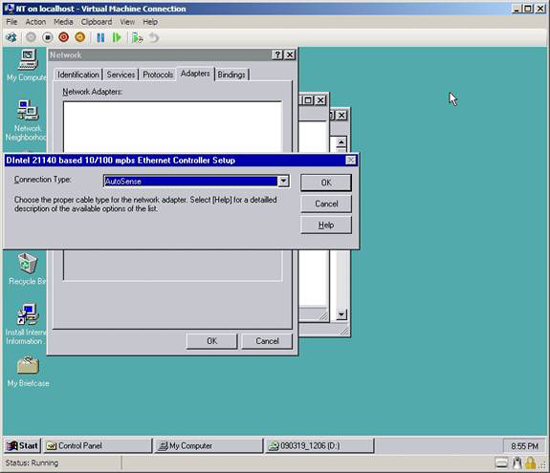Click the Network dialog question-mark help button
550x473 pixels.
[277, 55]
